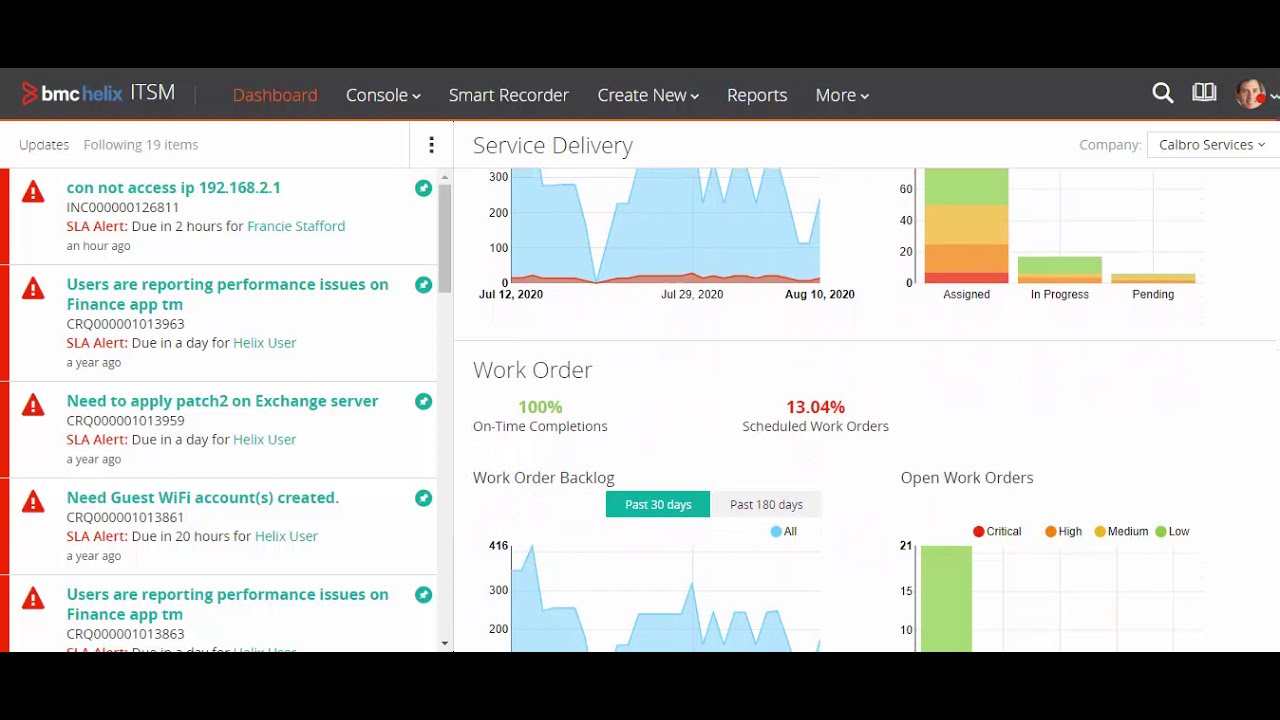This screenshot has height=720, width=1280.
Task: Expand the Create New menu
Action: pos(648,95)
